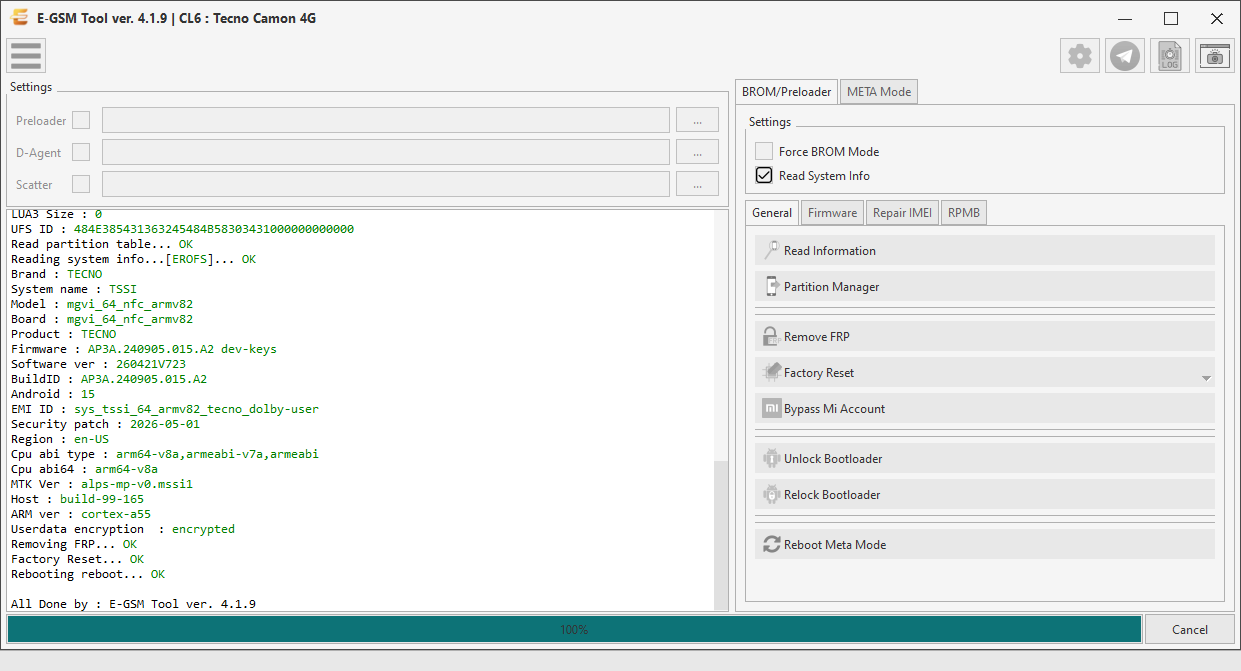Screen dimensions: 1241x671
Task: Click the 'Factory Reset... OK' log line
Action: coord(77,559)
